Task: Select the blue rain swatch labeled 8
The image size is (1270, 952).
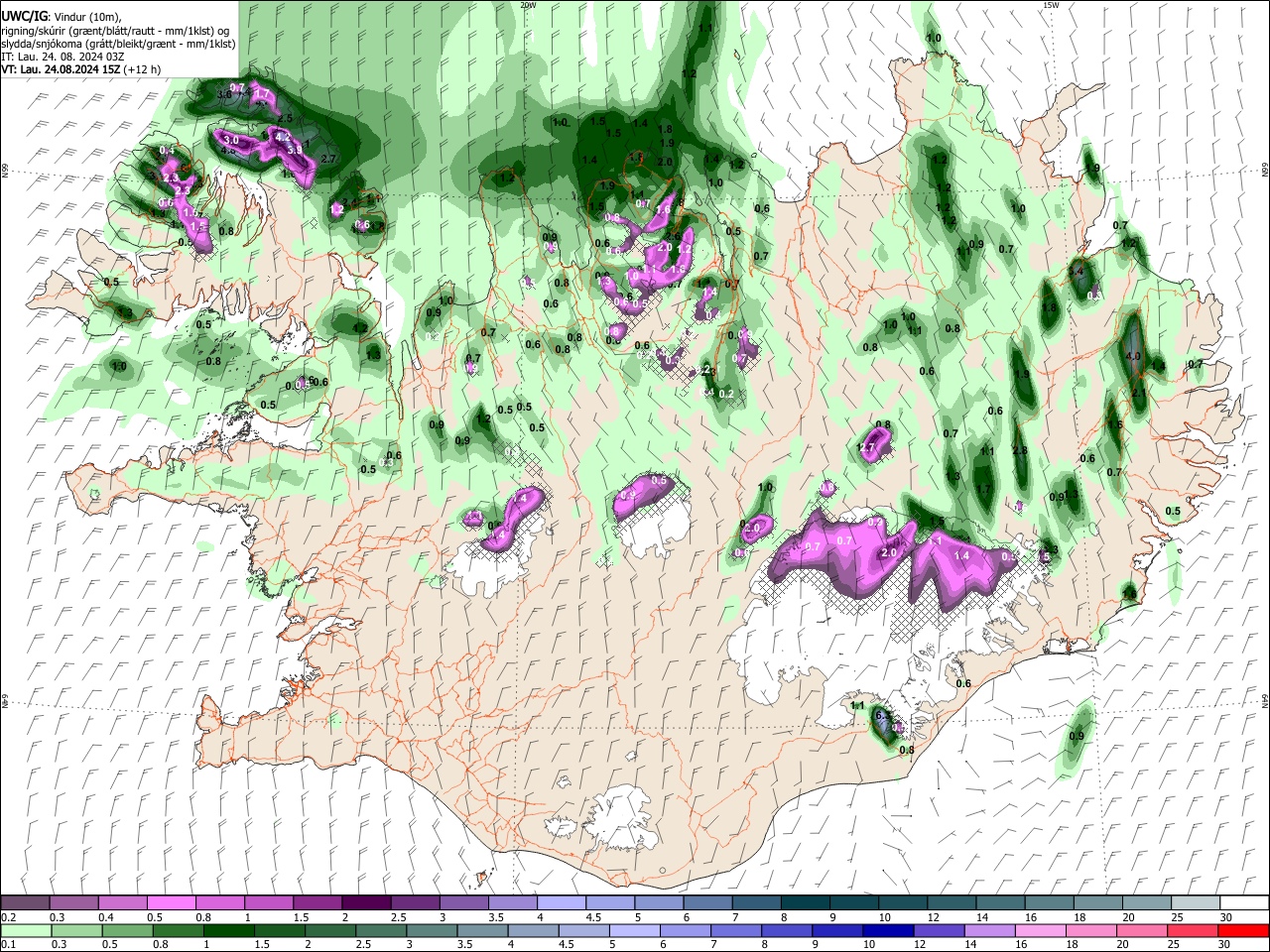Action: [x=786, y=930]
